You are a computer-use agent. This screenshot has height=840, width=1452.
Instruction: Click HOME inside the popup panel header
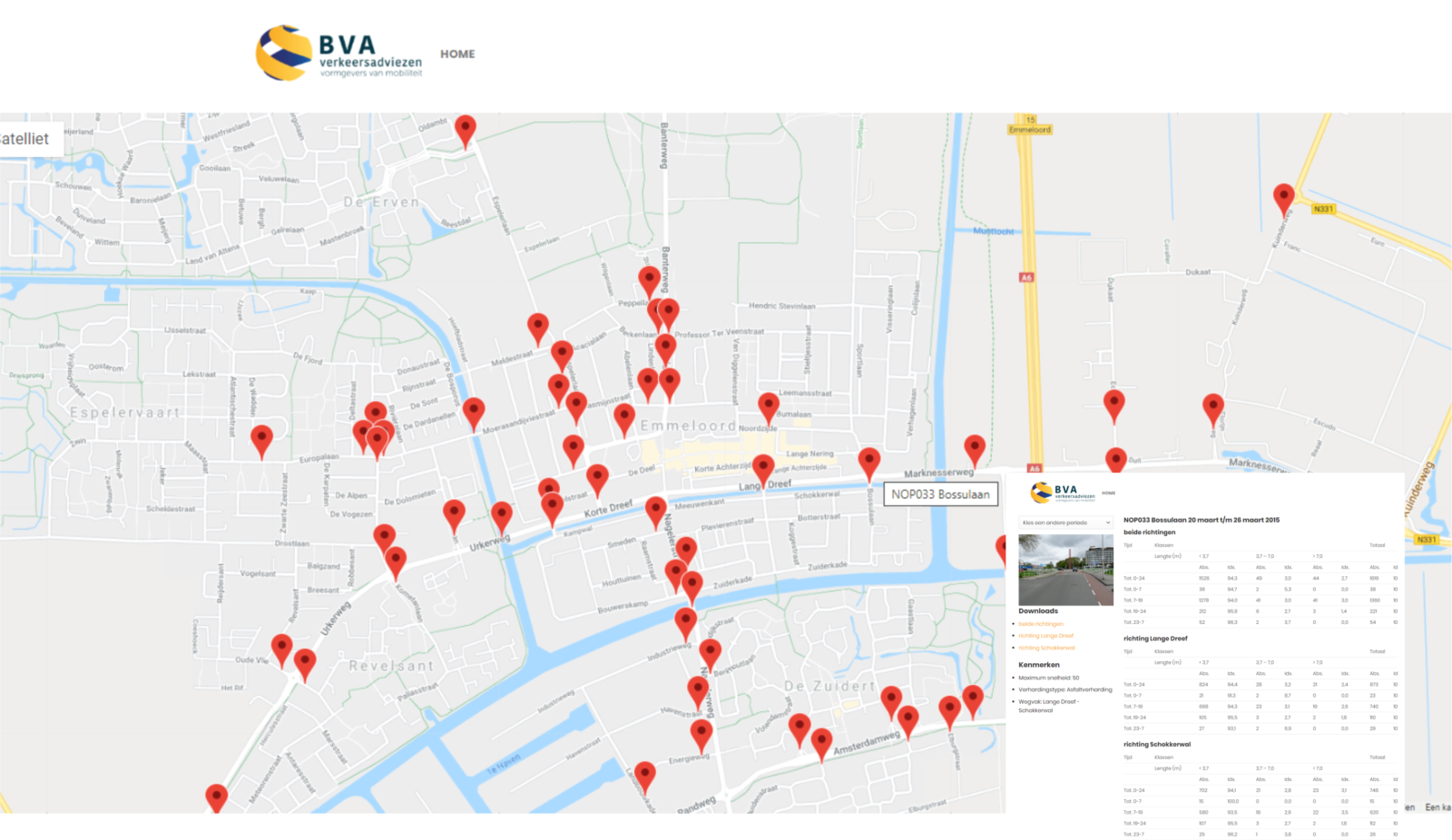[x=1108, y=493]
